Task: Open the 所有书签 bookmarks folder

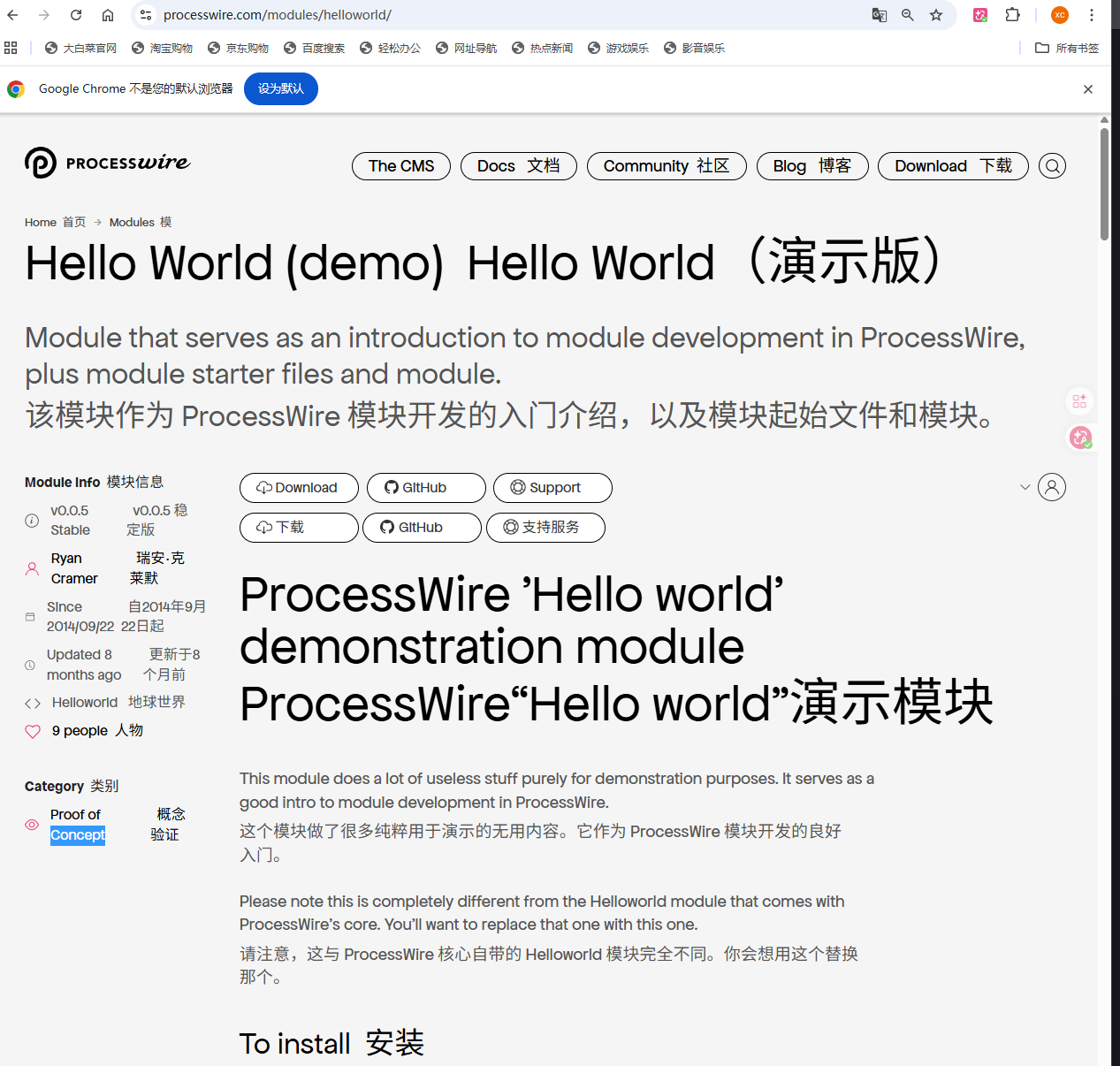Action: pos(1067,48)
